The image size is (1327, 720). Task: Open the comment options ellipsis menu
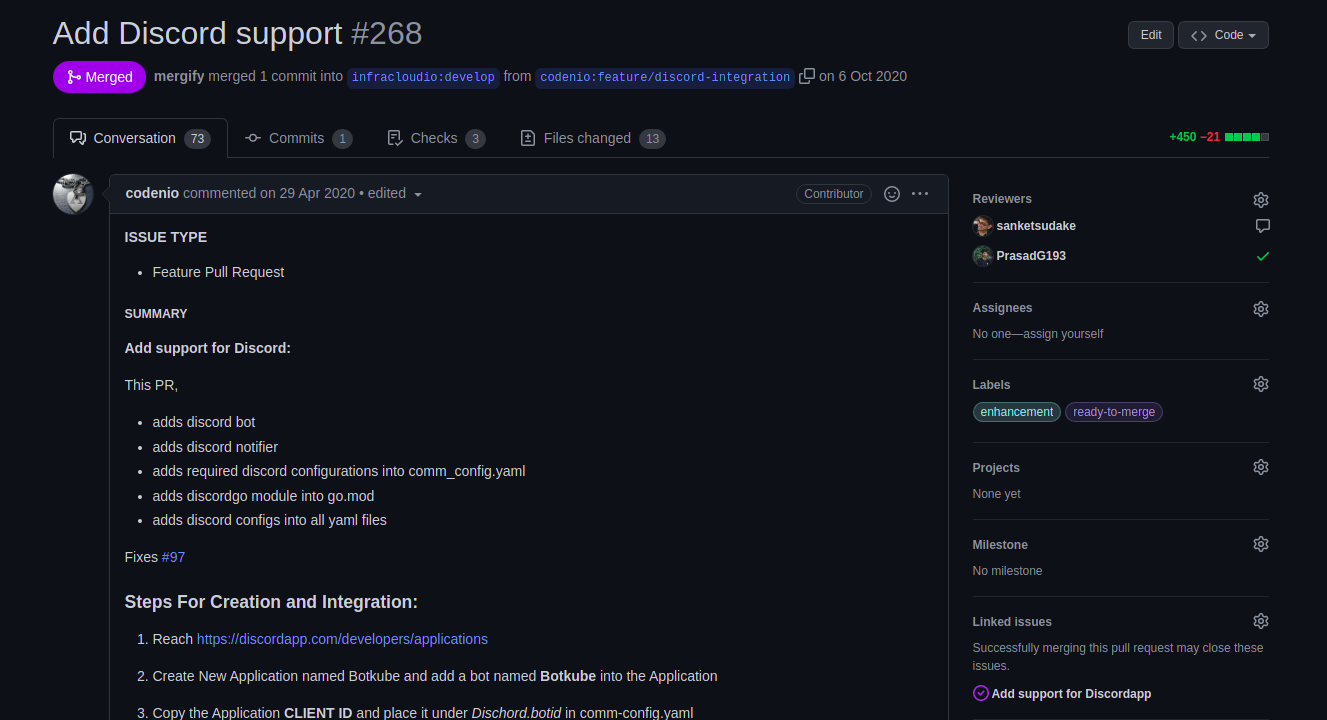point(920,194)
